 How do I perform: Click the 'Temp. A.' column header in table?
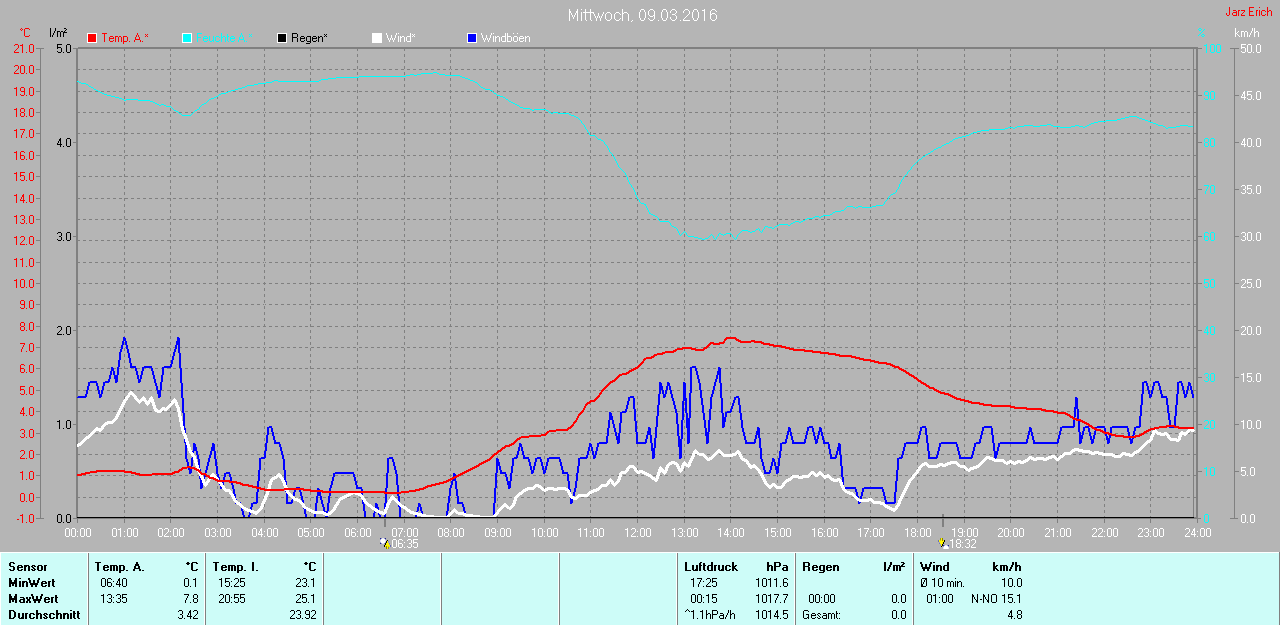pyautogui.click(x=120, y=567)
